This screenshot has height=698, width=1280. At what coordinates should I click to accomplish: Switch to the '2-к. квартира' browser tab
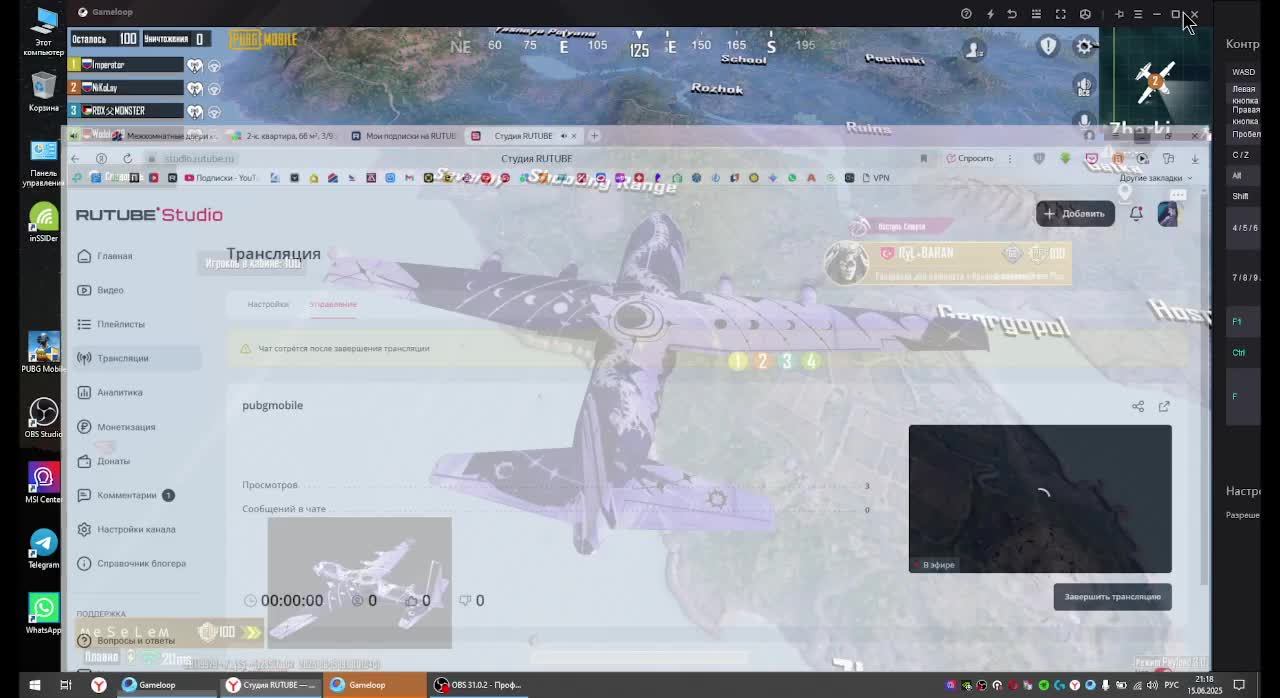coord(284,136)
